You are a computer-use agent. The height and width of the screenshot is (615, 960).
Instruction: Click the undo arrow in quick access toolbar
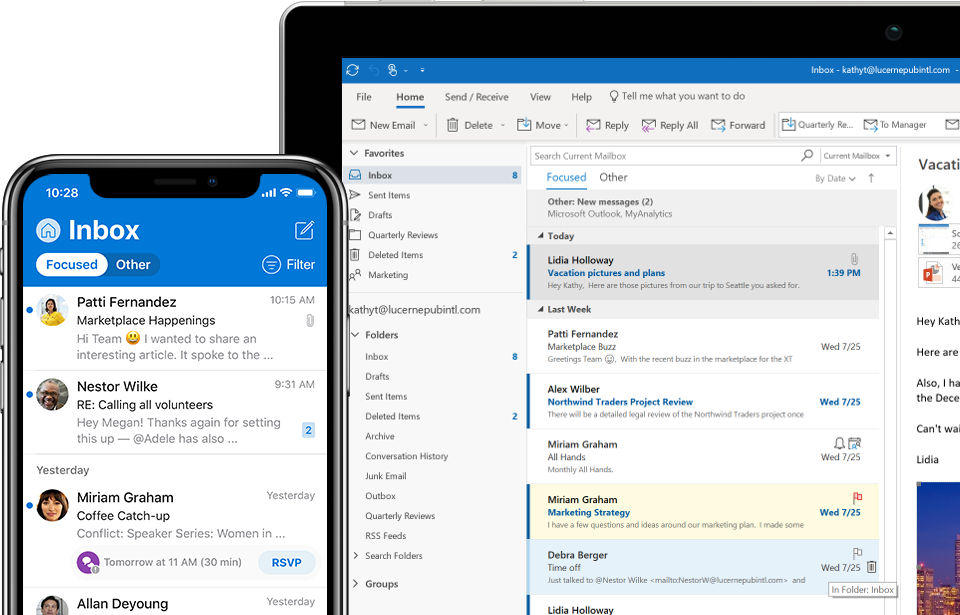click(374, 70)
